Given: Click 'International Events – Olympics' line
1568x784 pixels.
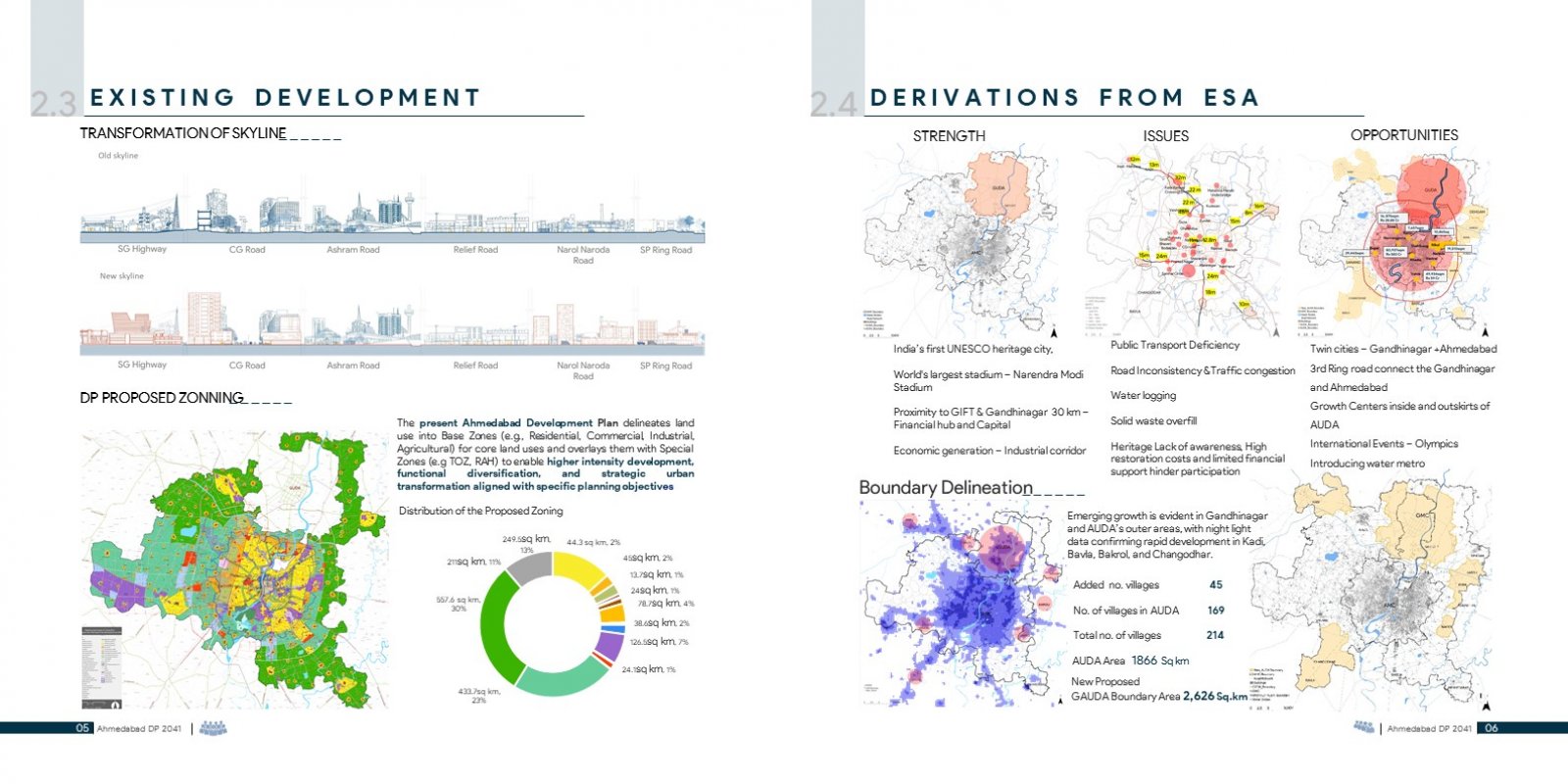Looking at the screenshot, I should point(1384,444).
